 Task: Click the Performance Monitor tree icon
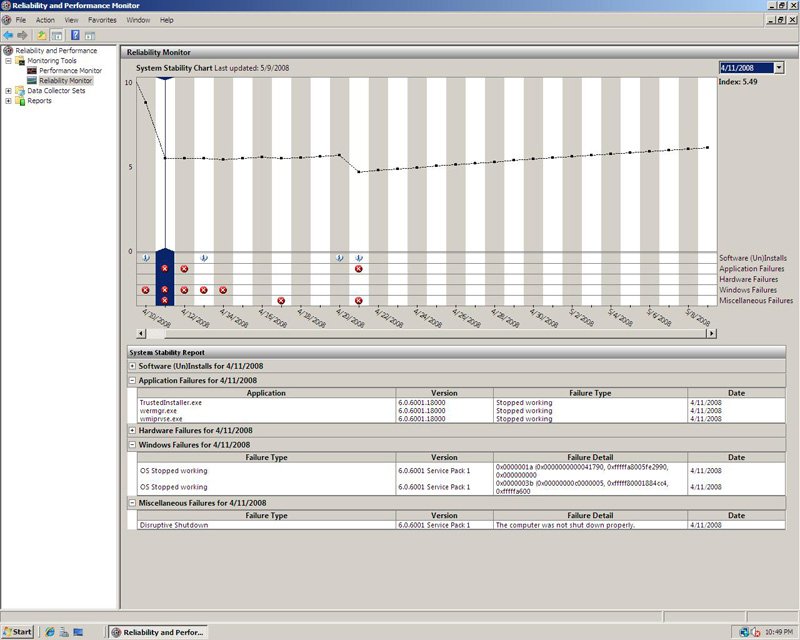pyautogui.click(x=32, y=70)
